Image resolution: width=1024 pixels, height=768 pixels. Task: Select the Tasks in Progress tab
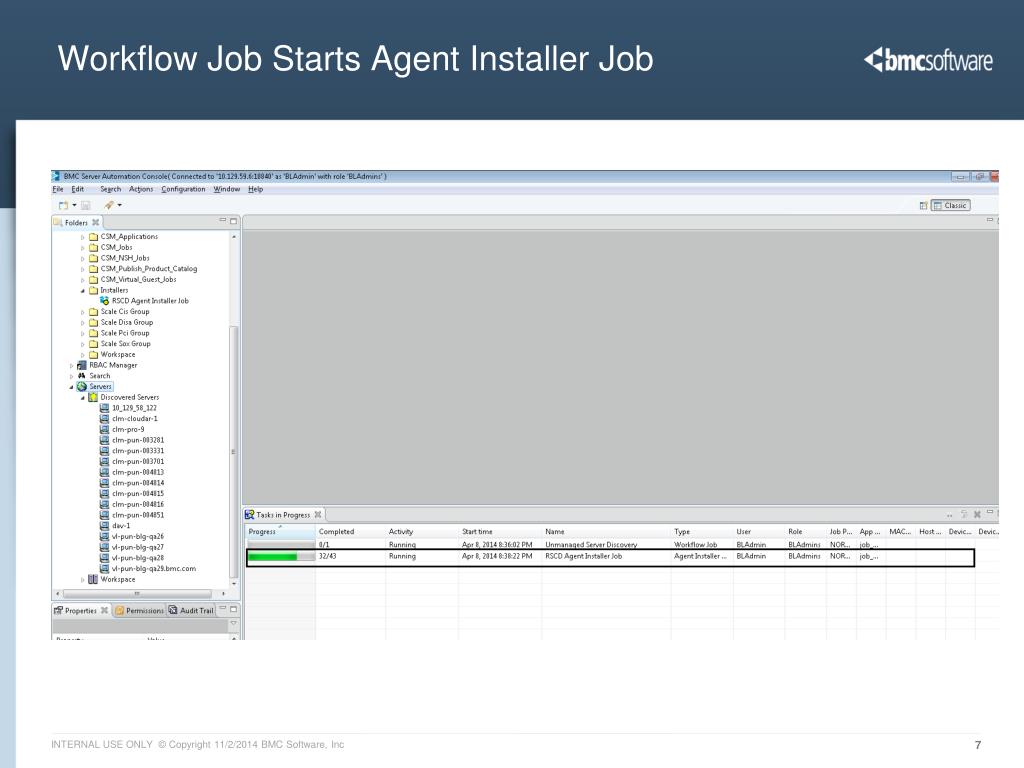[283, 515]
